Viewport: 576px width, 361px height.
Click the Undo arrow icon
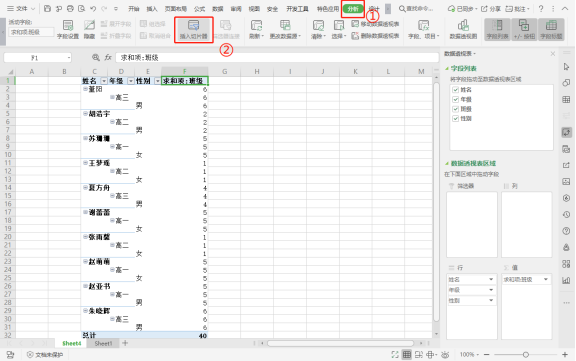pos(93,8)
